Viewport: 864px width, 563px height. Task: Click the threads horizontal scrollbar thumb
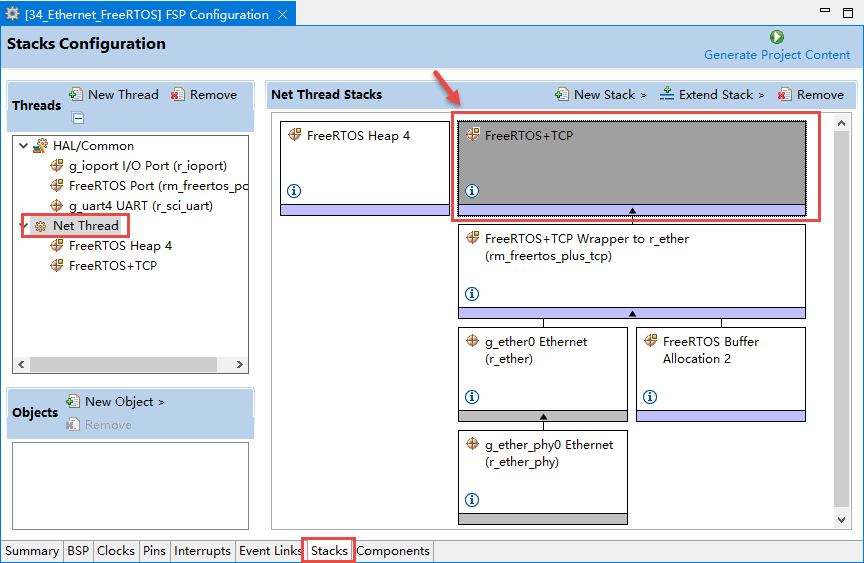[x=123, y=364]
